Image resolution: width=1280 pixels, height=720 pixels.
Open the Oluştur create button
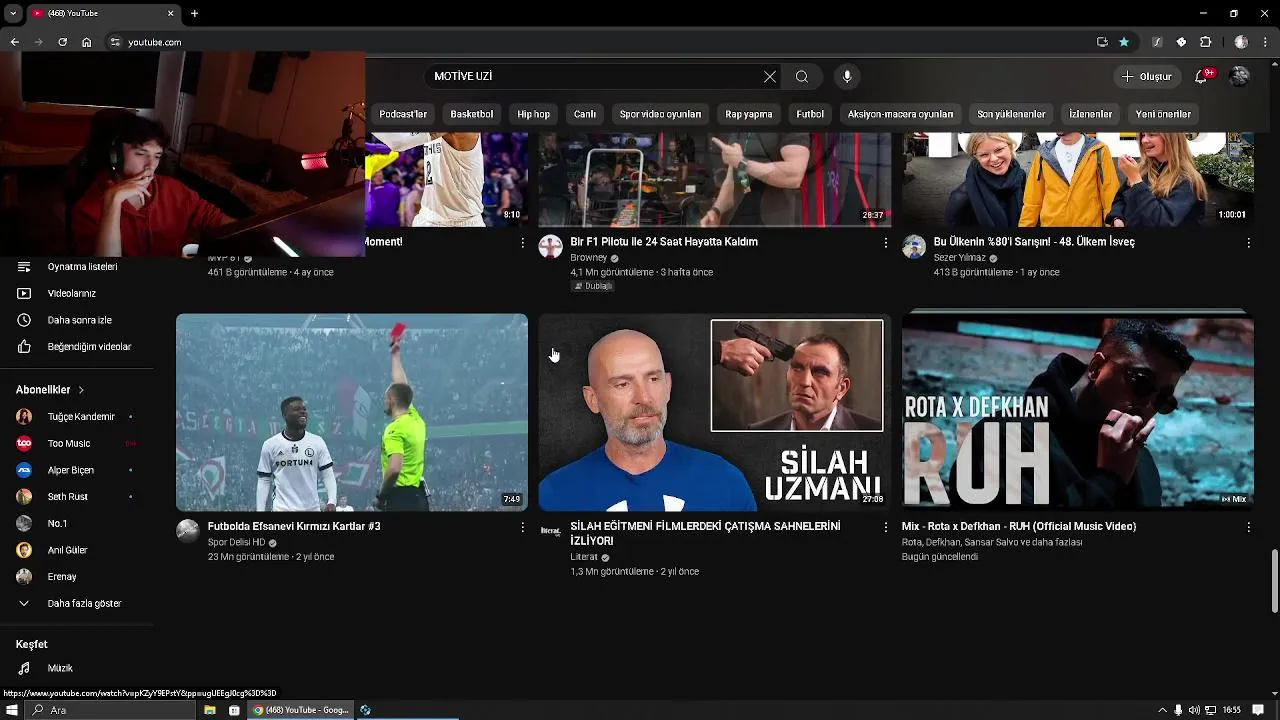(1146, 76)
